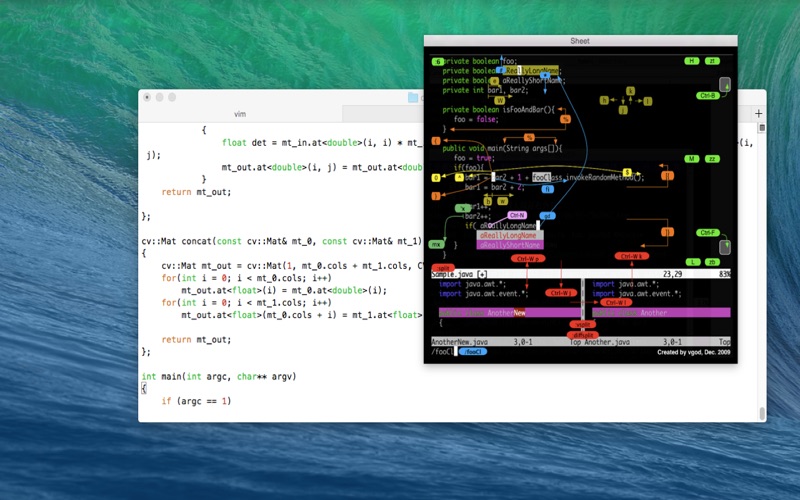Click the page-up scroll icon next to Ctrl-B
800x500 pixels.
click(x=724, y=84)
